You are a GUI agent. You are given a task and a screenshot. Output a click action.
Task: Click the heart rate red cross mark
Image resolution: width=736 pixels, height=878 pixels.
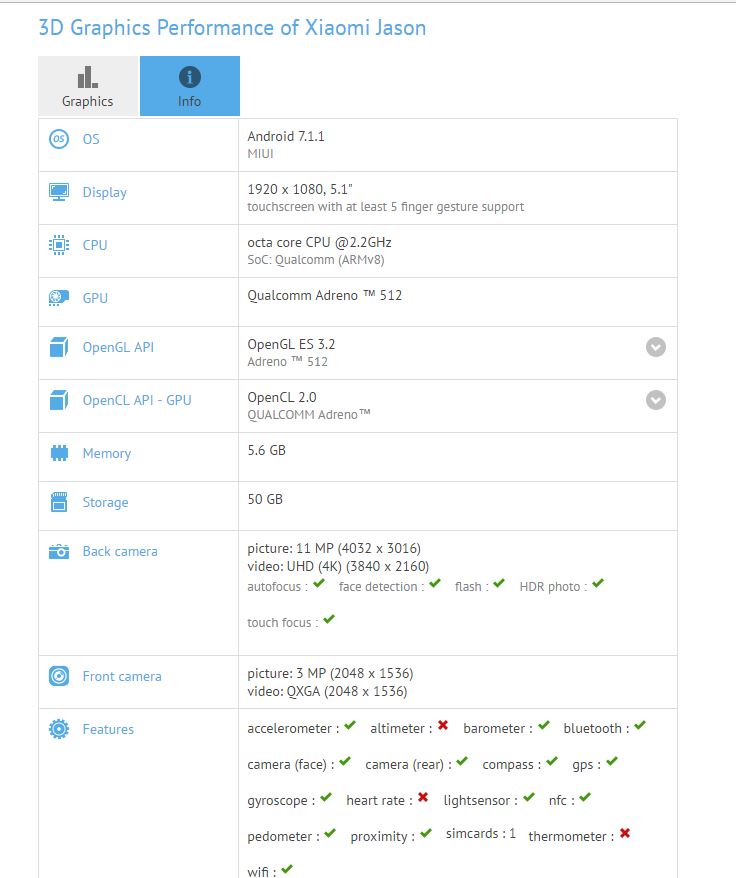[x=423, y=797]
